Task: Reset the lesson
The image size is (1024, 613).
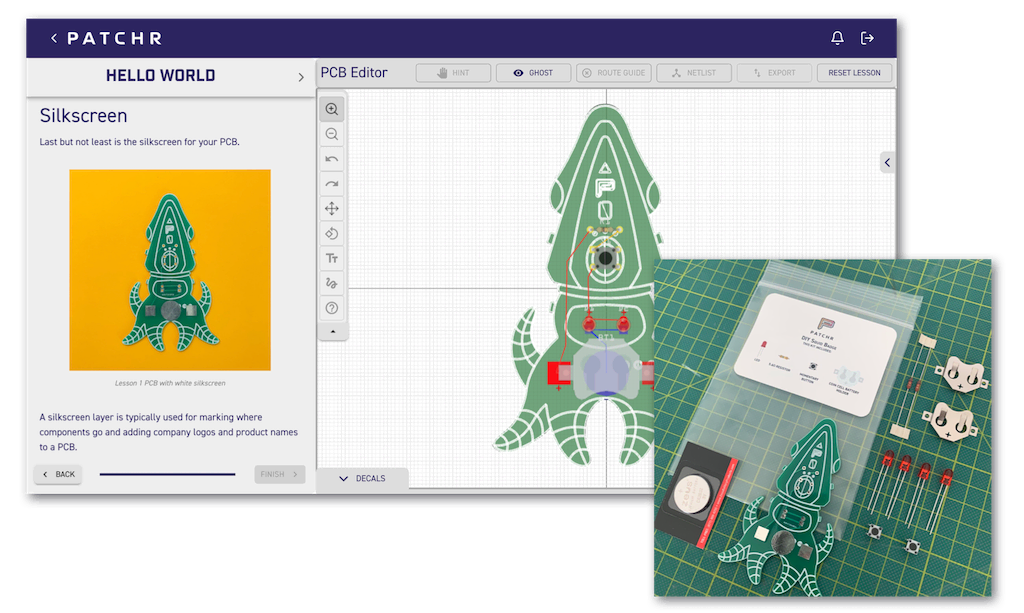Action: tap(854, 73)
